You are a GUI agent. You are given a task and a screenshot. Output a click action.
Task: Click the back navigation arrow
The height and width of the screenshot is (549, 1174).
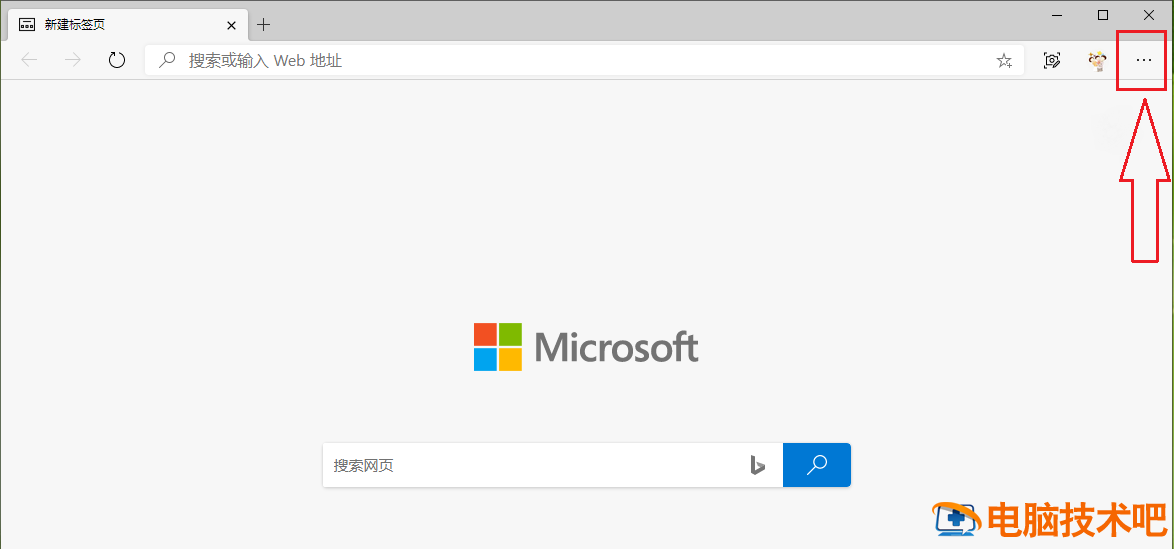[x=29, y=61]
